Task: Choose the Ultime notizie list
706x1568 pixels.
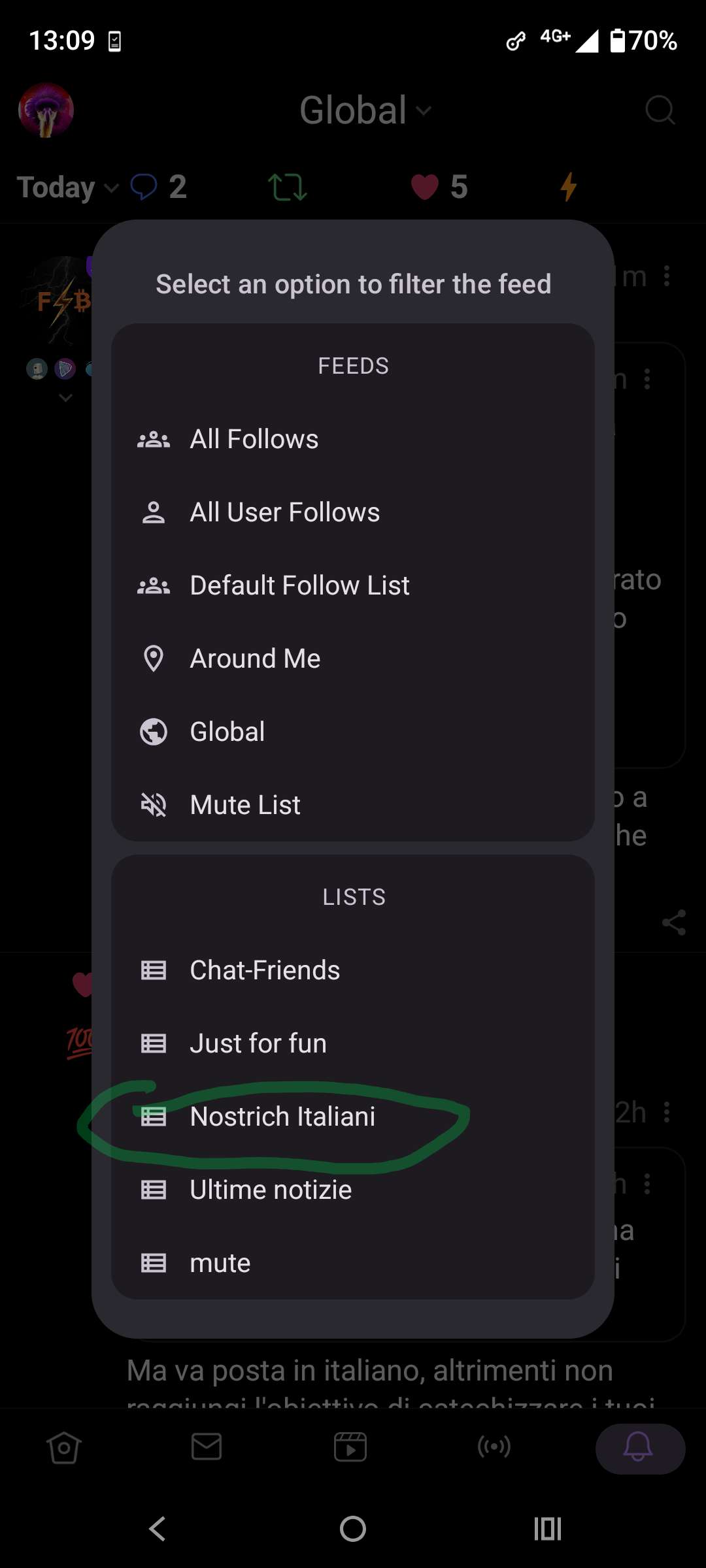Action: click(271, 1190)
